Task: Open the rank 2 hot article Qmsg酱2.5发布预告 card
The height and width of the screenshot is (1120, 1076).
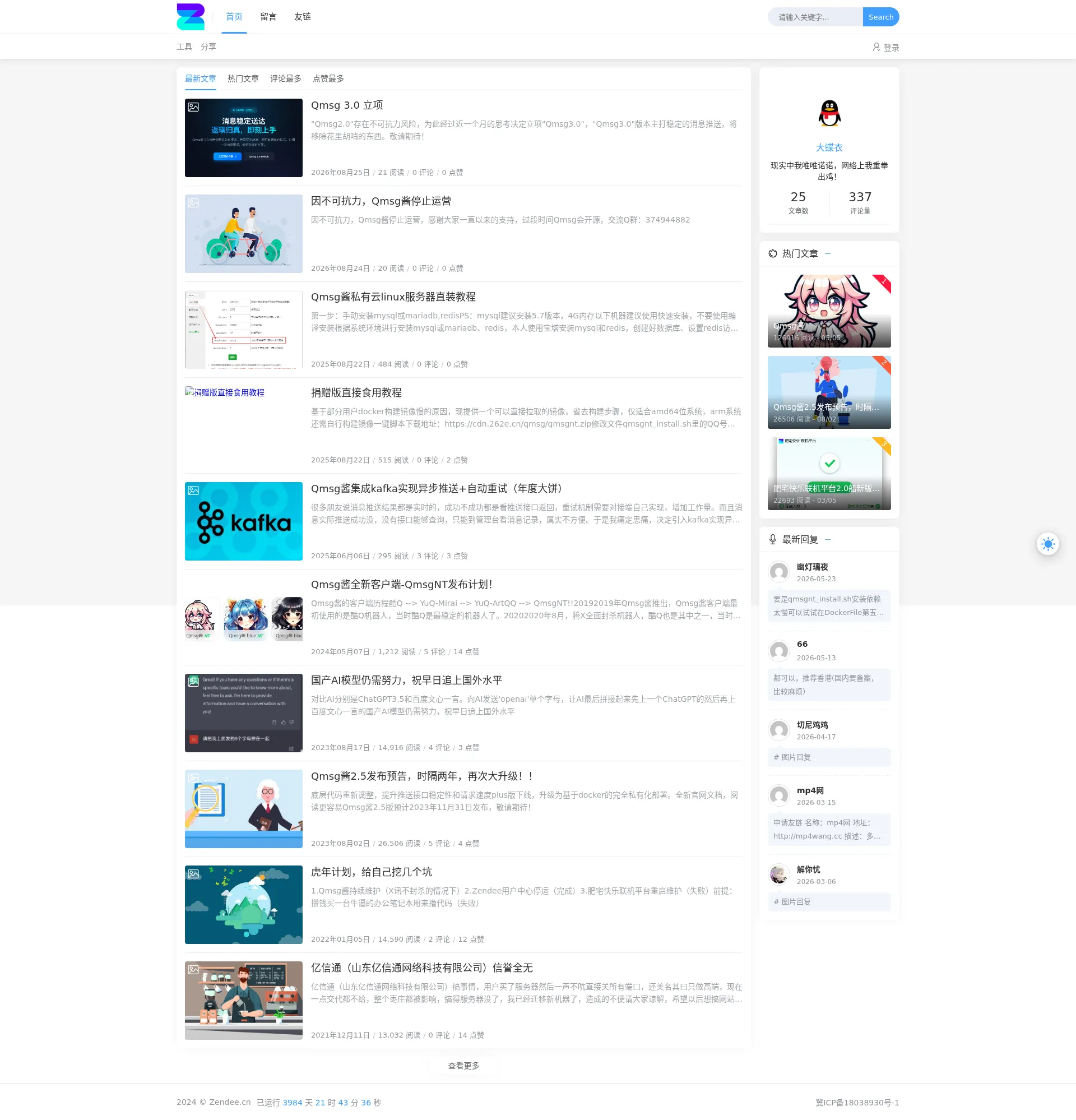Action: pos(828,392)
